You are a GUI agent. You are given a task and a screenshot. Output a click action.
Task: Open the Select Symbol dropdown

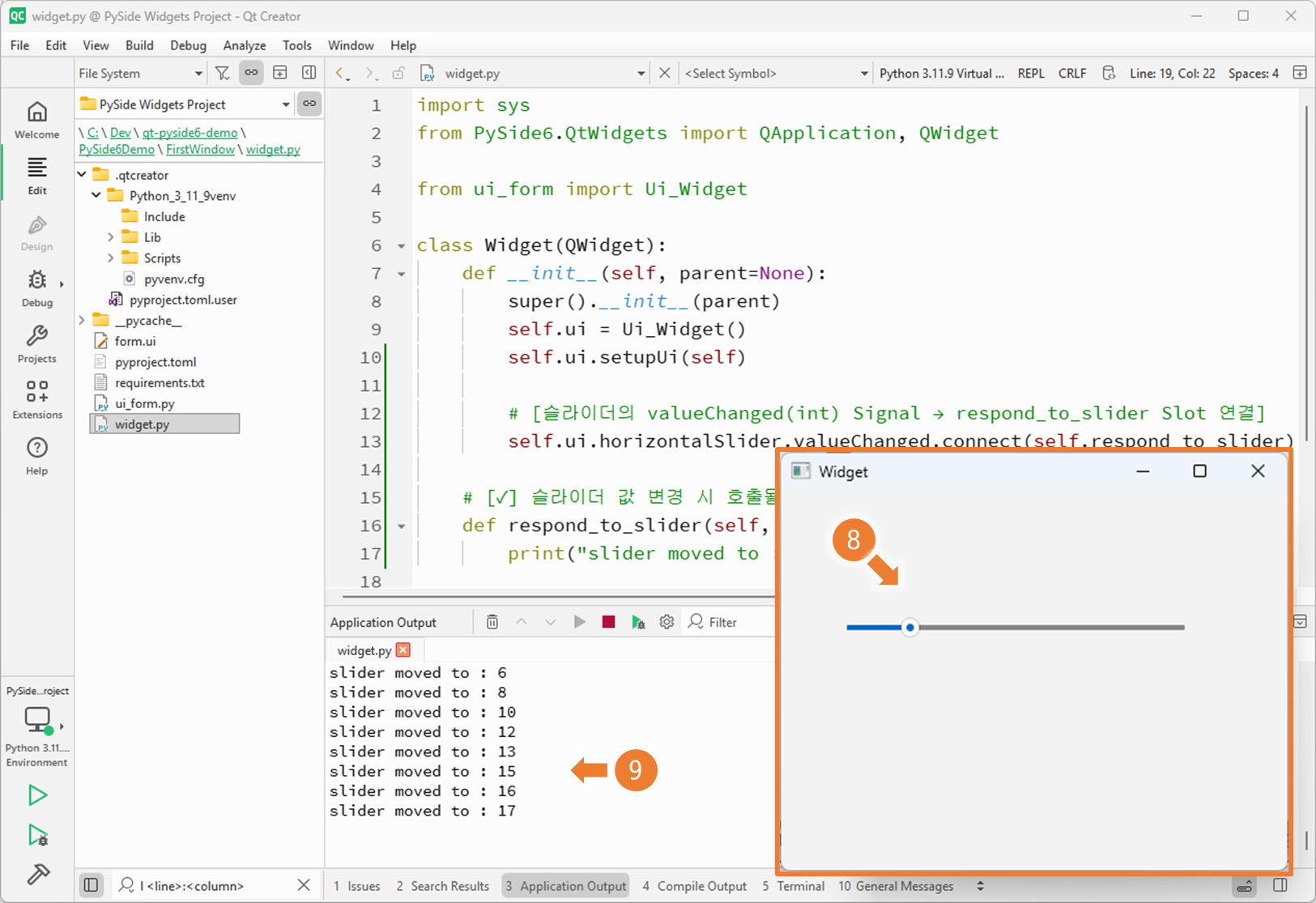pyautogui.click(x=776, y=73)
